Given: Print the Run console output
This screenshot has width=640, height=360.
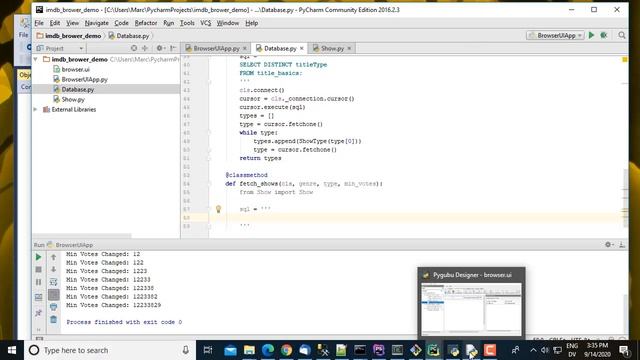Looking at the screenshot, I should click(x=53, y=307).
